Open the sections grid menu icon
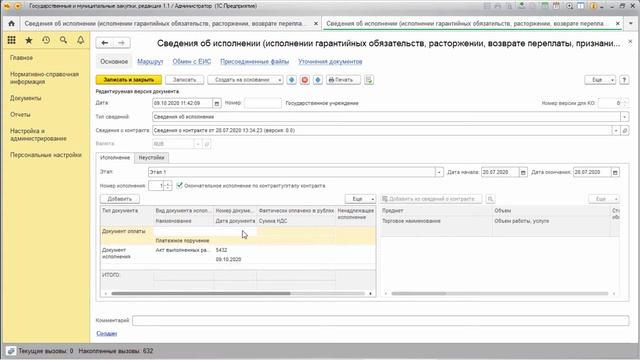Screen dimensions: 640x360 pyautogui.click(x=11, y=40)
